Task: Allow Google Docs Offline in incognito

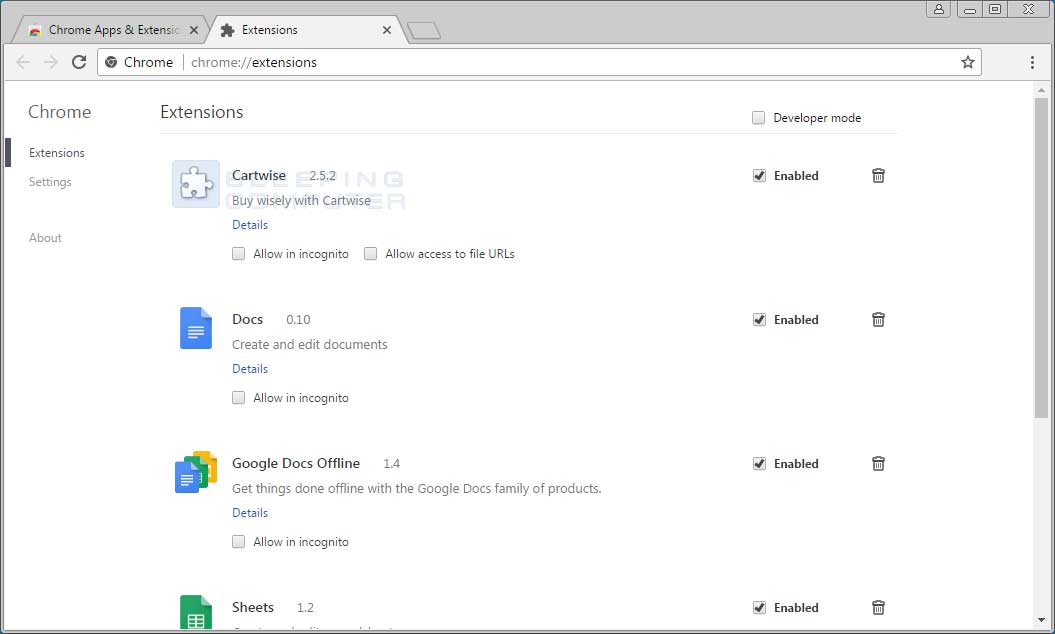Action: (238, 542)
